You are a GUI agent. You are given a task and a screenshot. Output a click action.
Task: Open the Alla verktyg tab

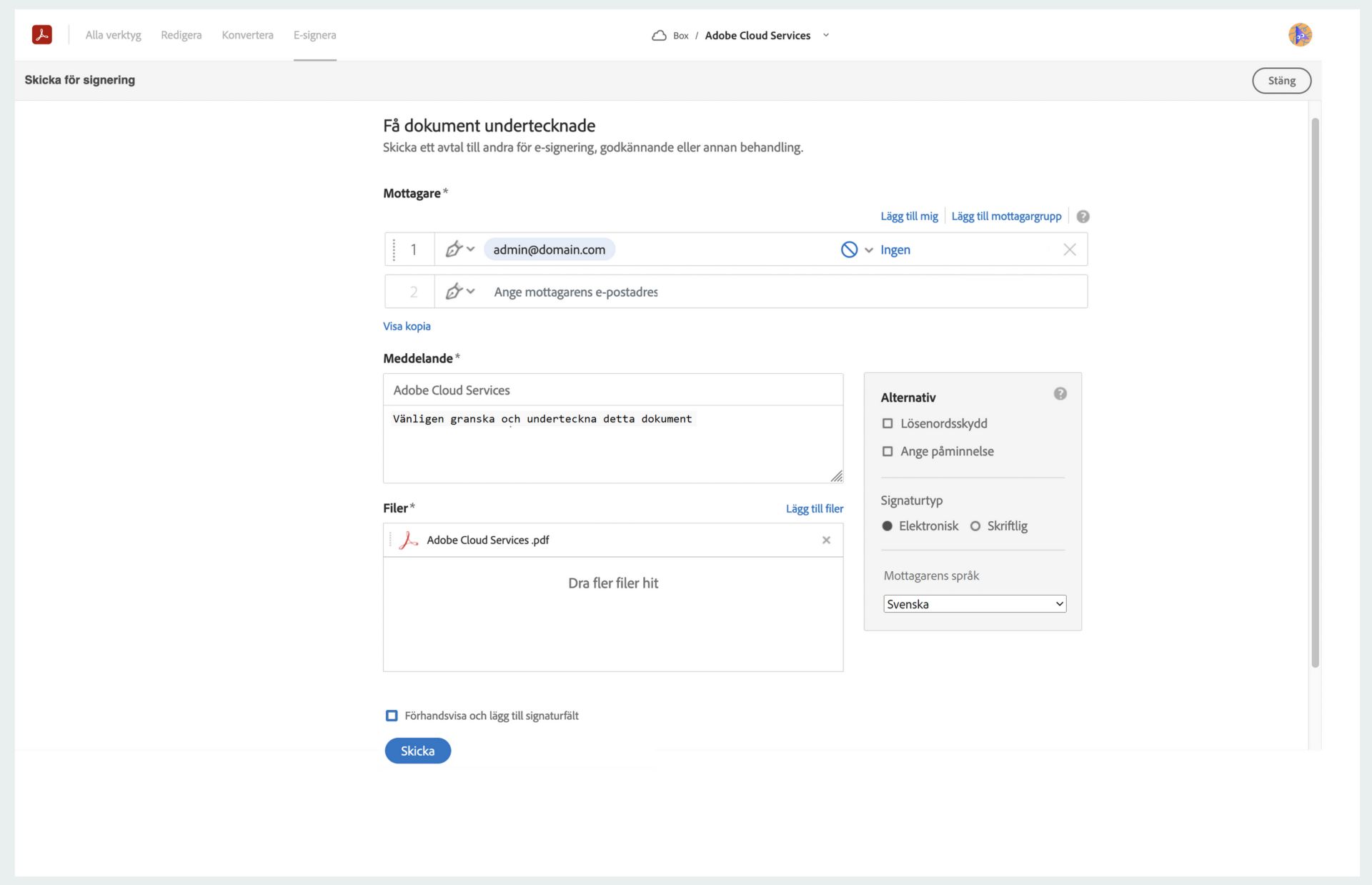click(114, 35)
